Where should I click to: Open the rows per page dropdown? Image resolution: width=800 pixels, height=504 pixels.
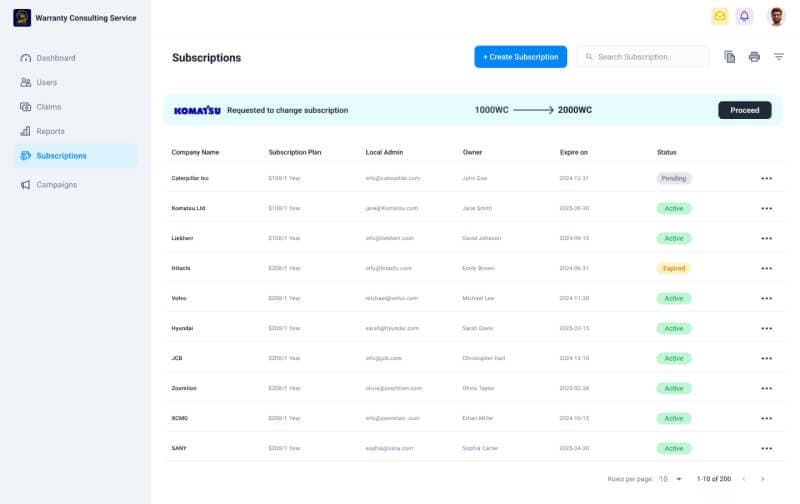670,479
